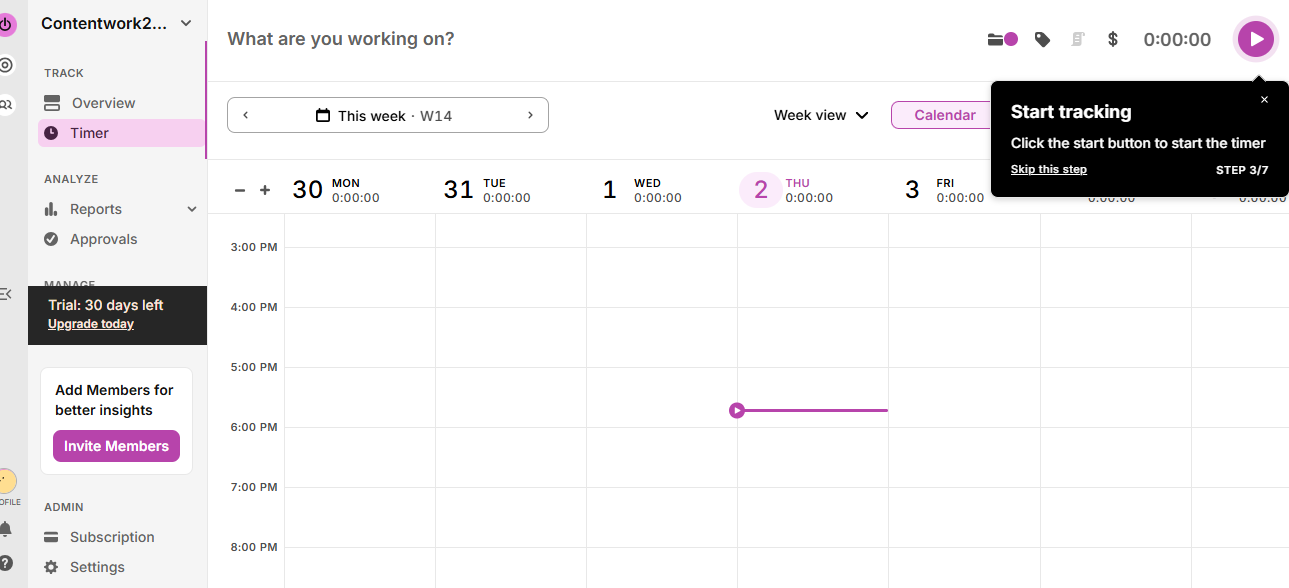The image size is (1289, 588).
Task: Start the timer with the play button
Action: (1255, 39)
